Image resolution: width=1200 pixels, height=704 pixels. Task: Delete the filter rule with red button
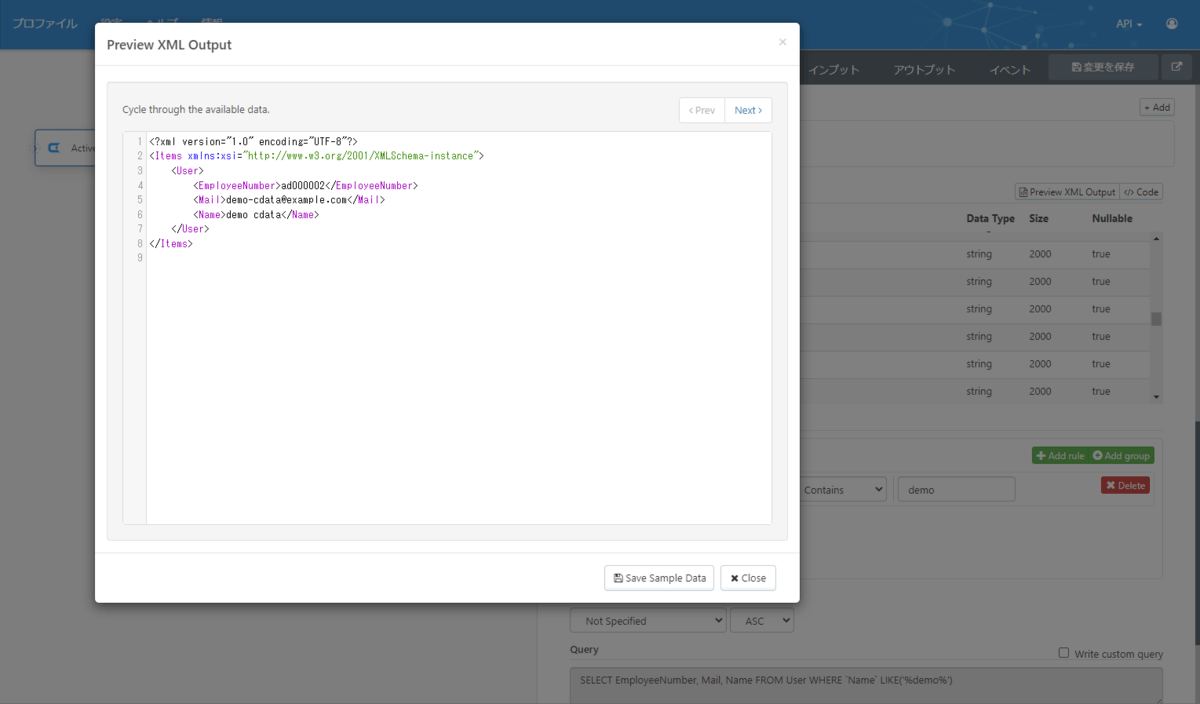1125,485
